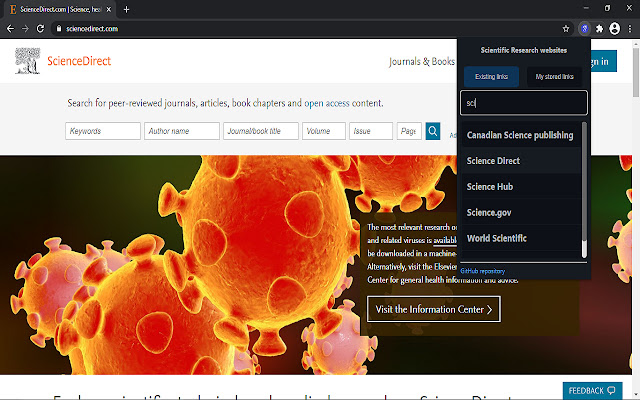Viewport: 640px width, 400px height.
Task: Select the ScienceDirect.com browser tab
Action: click(x=59, y=9)
